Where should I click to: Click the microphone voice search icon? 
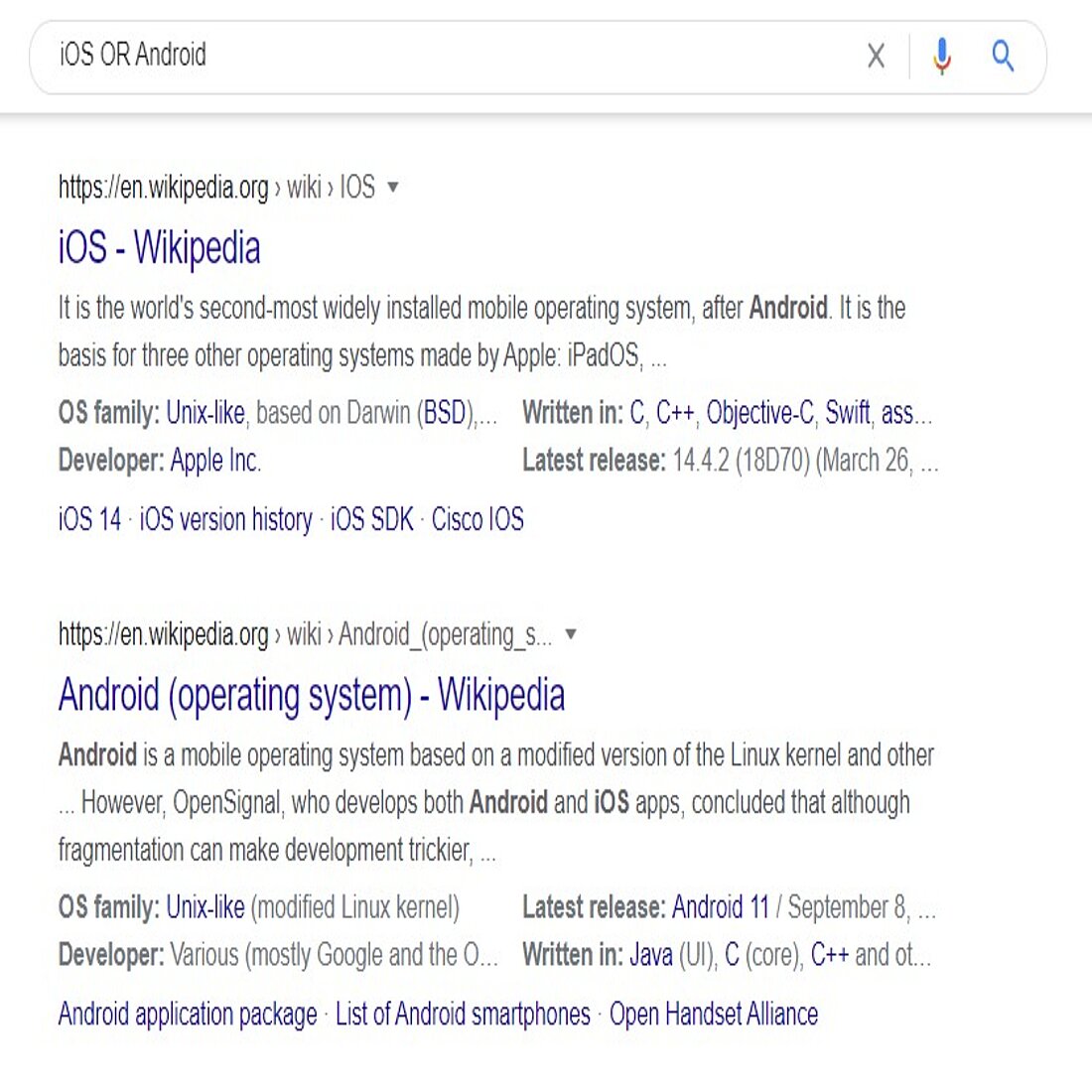pos(941,57)
